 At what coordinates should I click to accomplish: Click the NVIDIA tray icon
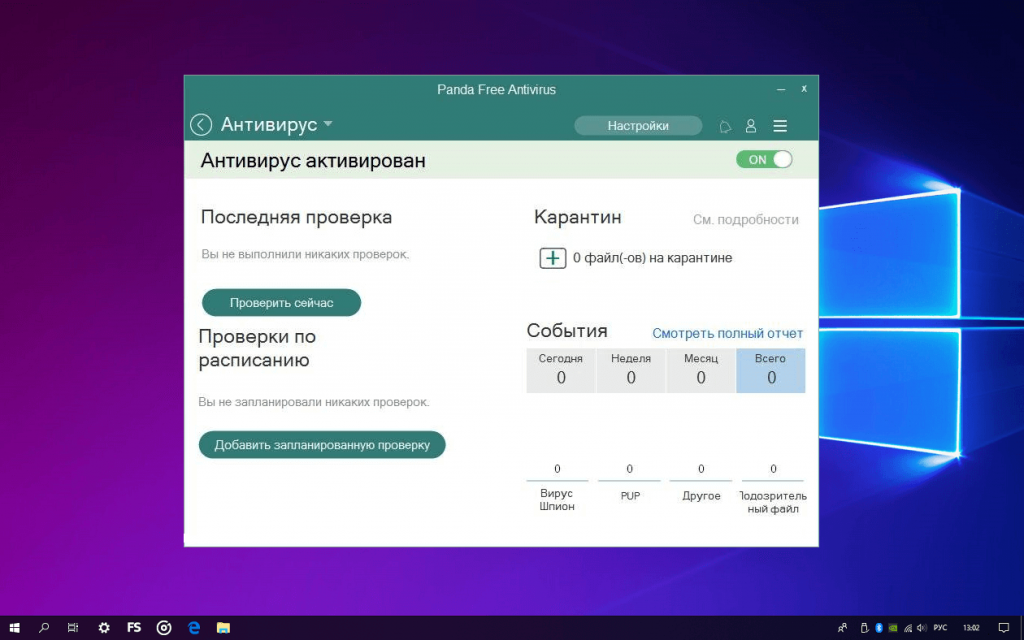pos(893,628)
